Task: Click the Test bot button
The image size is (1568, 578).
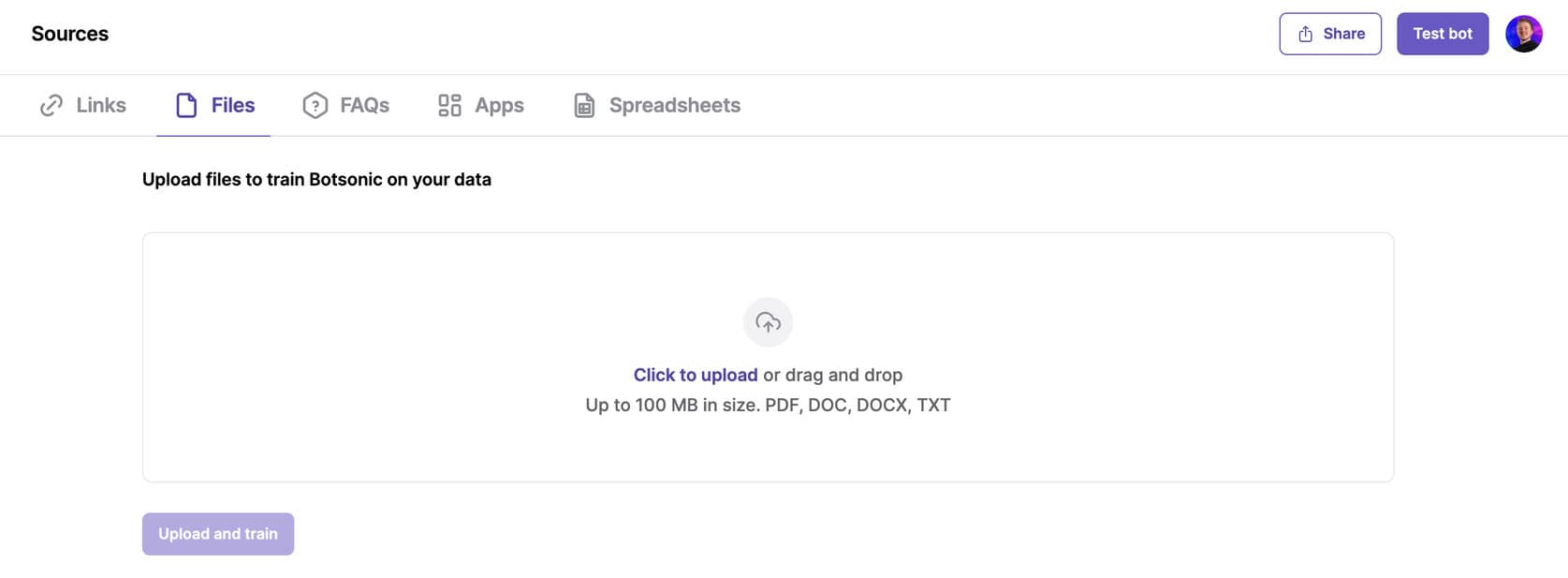Action: [x=1442, y=35]
